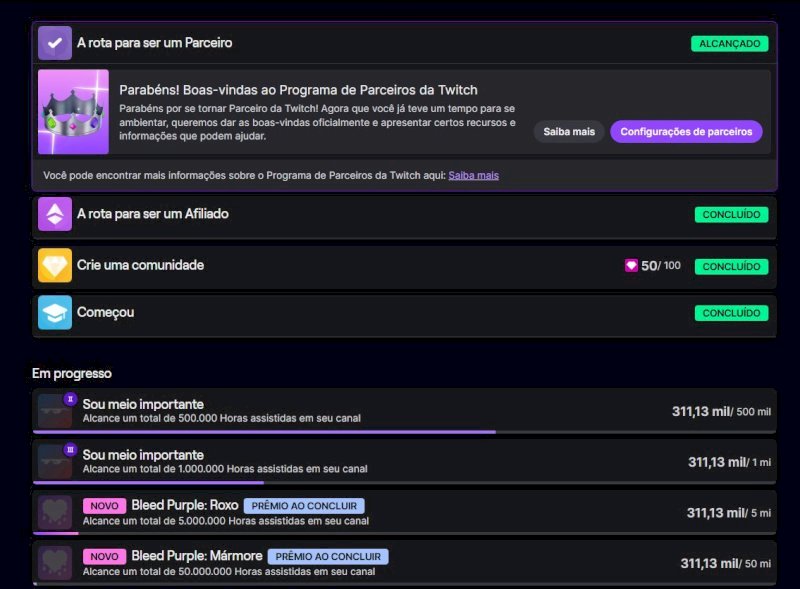Screen dimensions: 800x589
Task: Click the Saiba mais button
Action: pyautogui.click(x=569, y=132)
